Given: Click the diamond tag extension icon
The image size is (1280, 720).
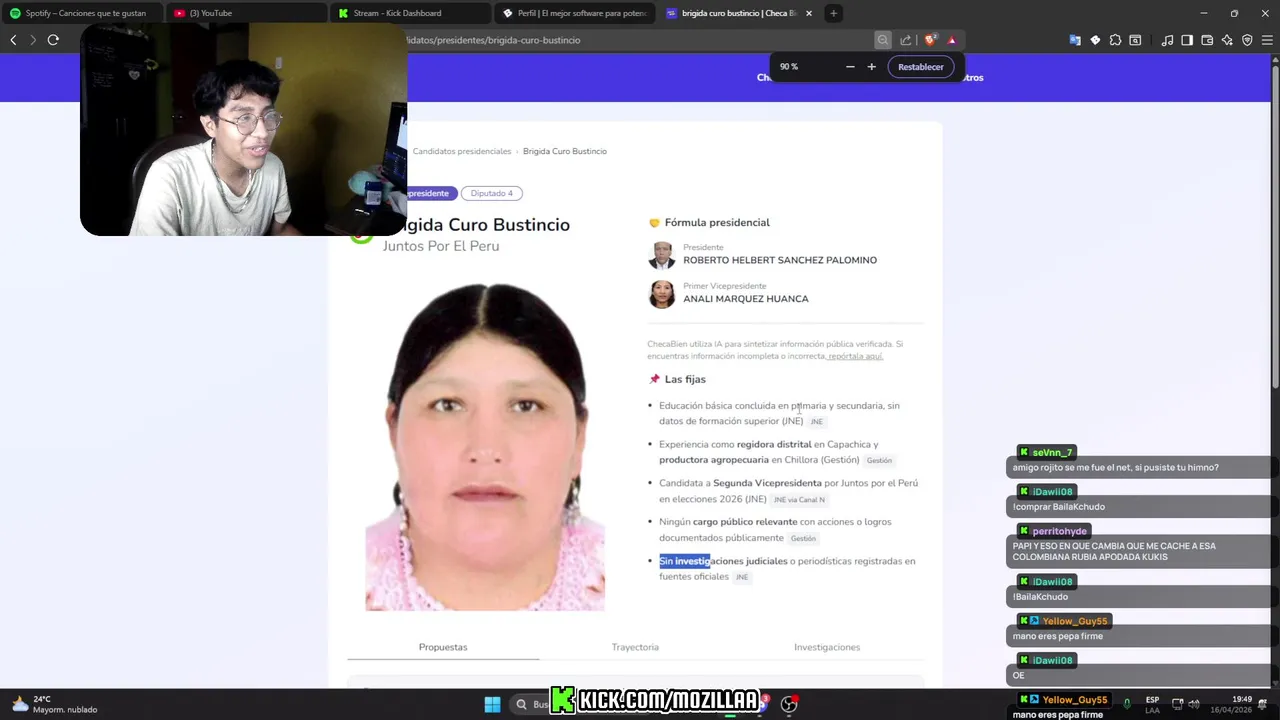Looking at the screenshot, I should coord(1095,40).
